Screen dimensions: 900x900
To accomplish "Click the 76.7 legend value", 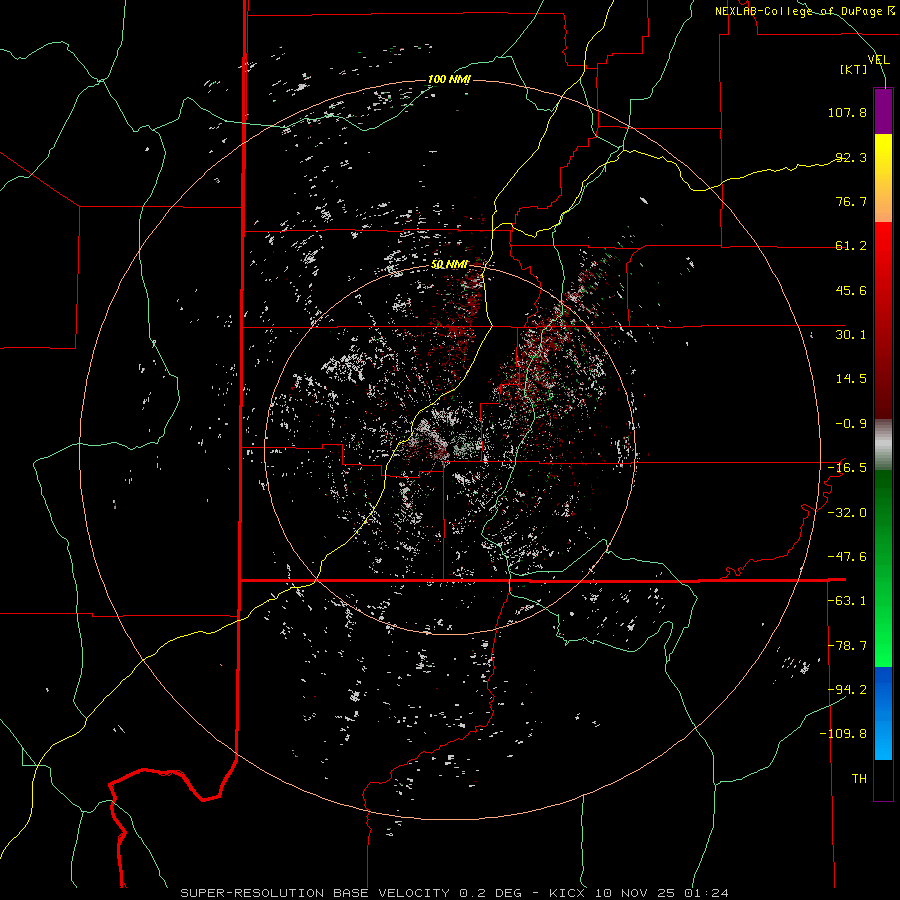I will [851, 201].
